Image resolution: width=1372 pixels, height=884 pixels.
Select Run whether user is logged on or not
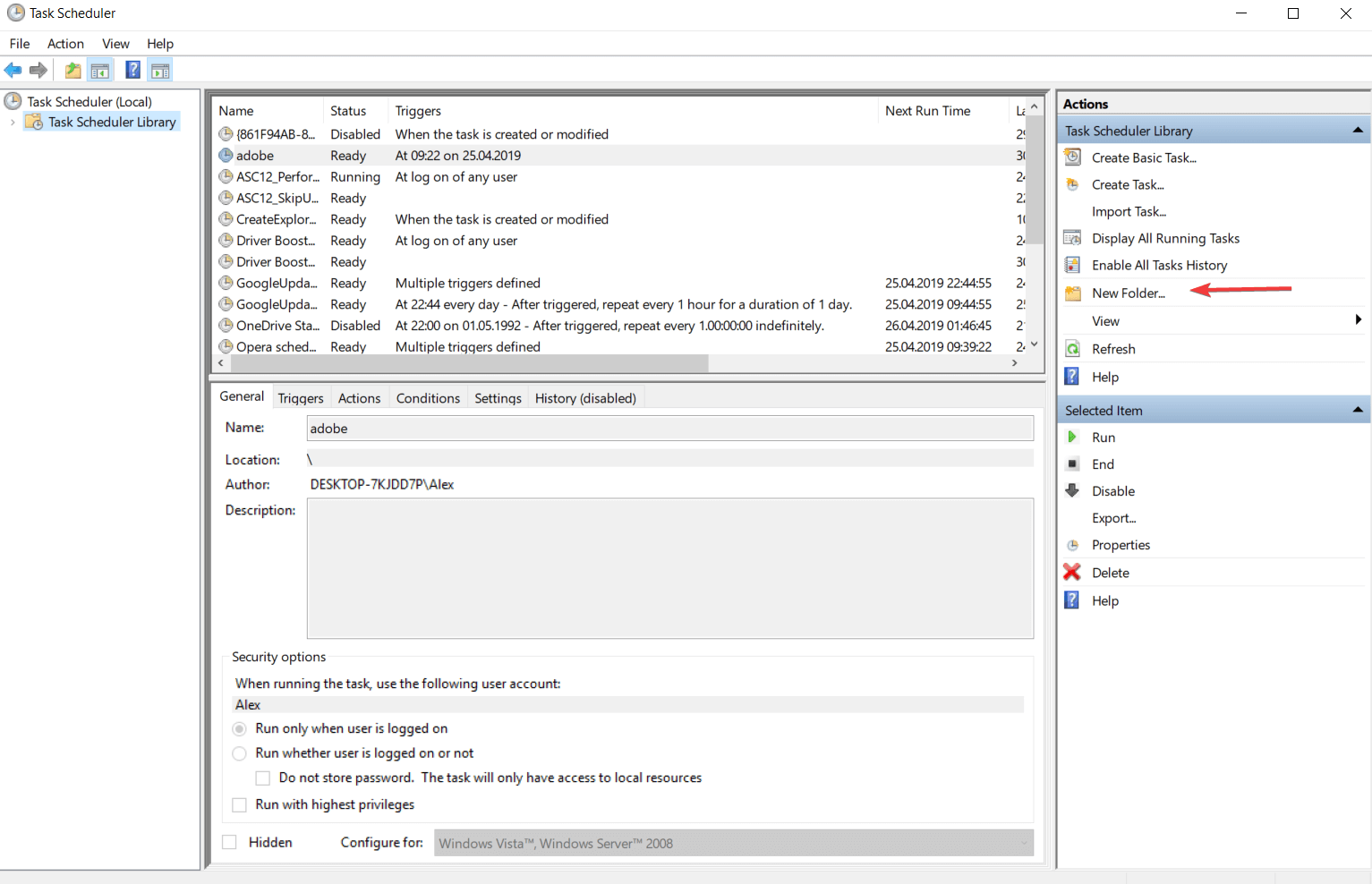coord(239,753)
